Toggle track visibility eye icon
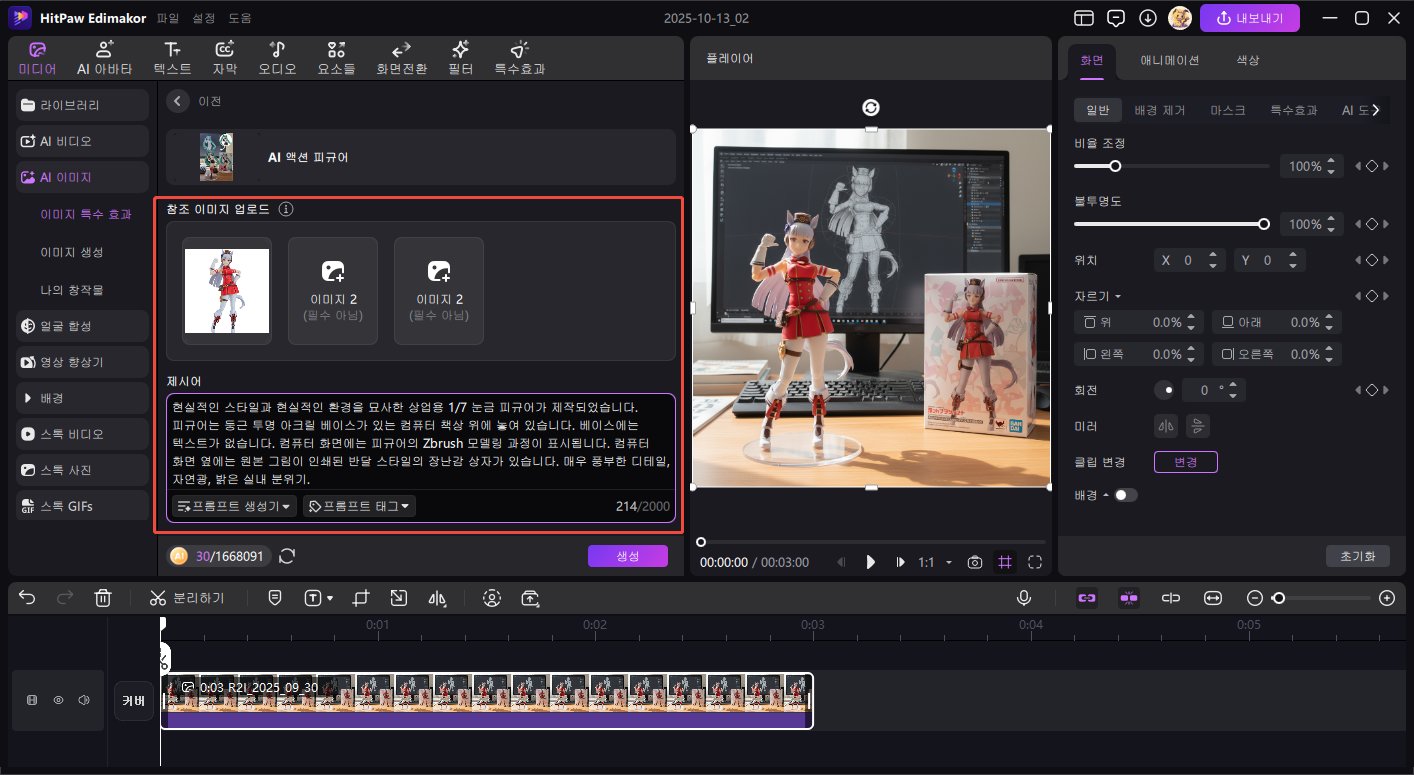The image size is (1414, 775). click(58, 700)
